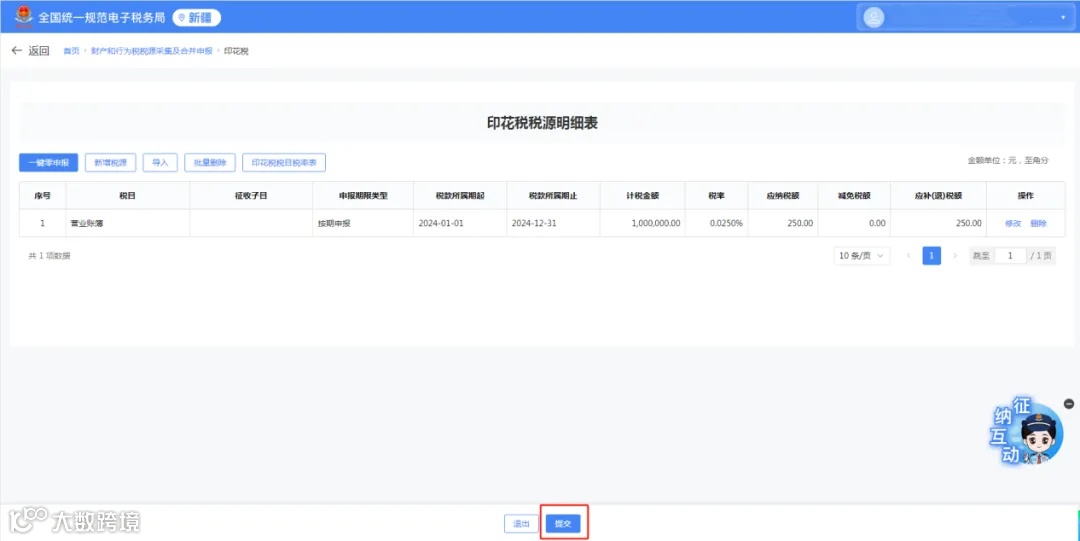Click the previous page arrow
The image size is (1080, 541).
coord(908,256)
